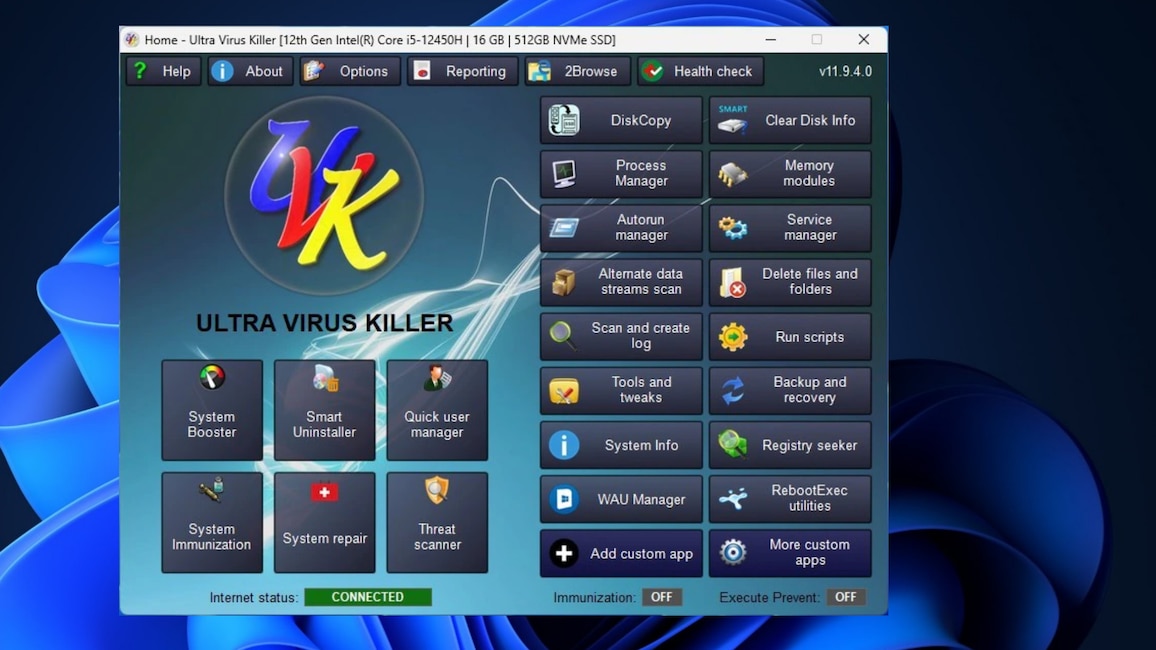Image resolution: width=1156 pixels, height=650 pixels.
Task: Click the version number v11.9.4.0
Action: [x=845, y=71]
